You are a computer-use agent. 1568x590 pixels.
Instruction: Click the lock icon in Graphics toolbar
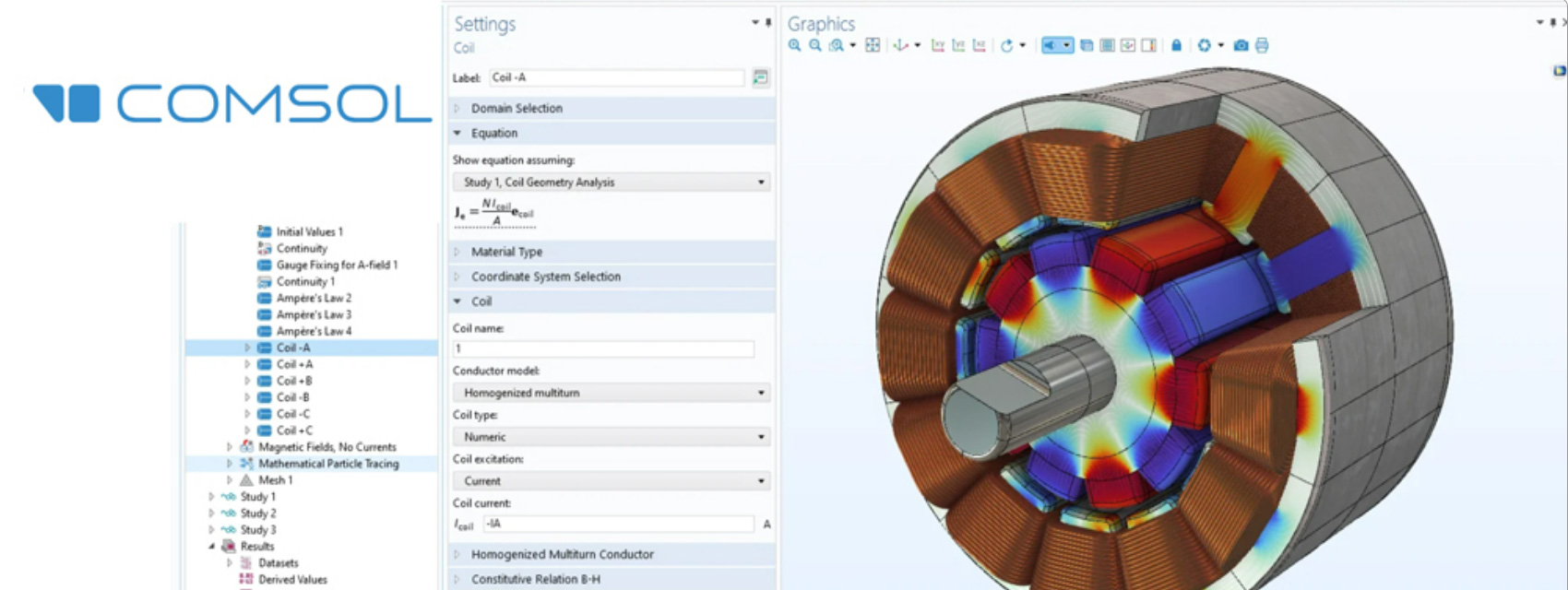(x=1176, y=45)
